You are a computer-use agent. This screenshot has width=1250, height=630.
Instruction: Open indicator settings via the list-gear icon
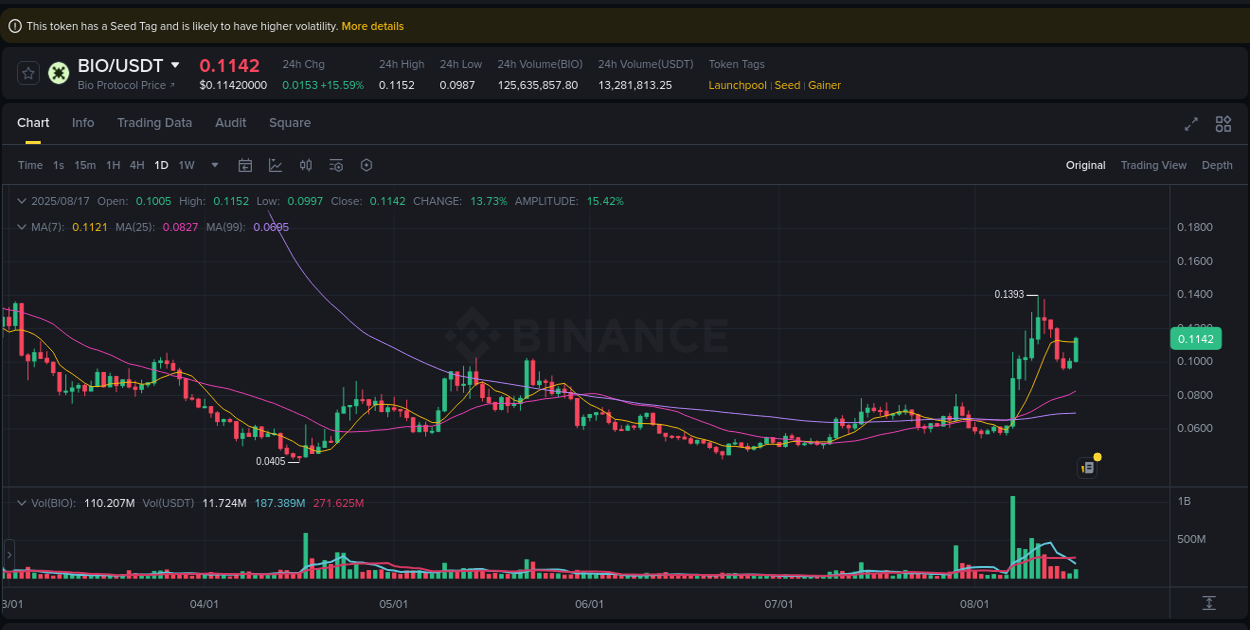(336, 165)
